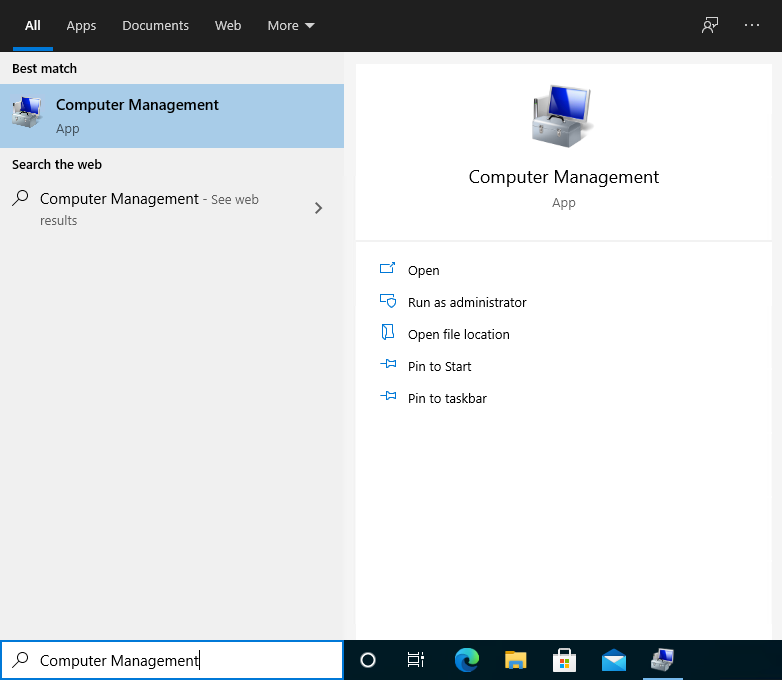Click the Best match heading

[x=44, y=68]
